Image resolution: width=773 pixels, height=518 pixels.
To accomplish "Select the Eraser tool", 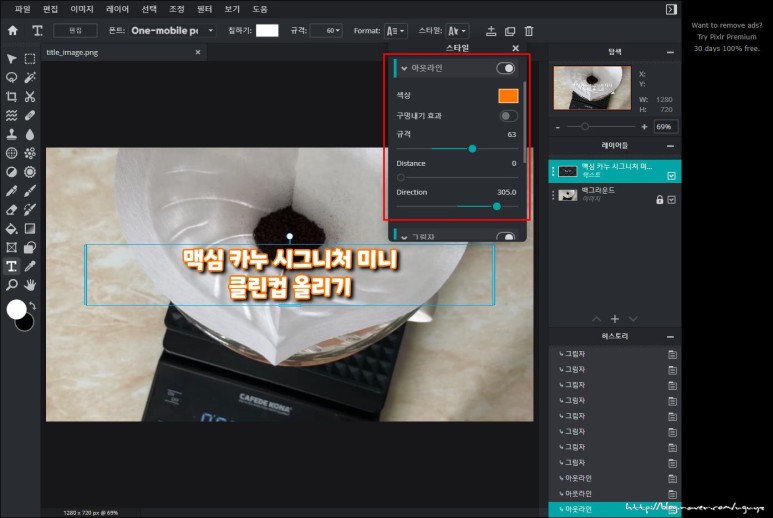I will coord(11,209).
